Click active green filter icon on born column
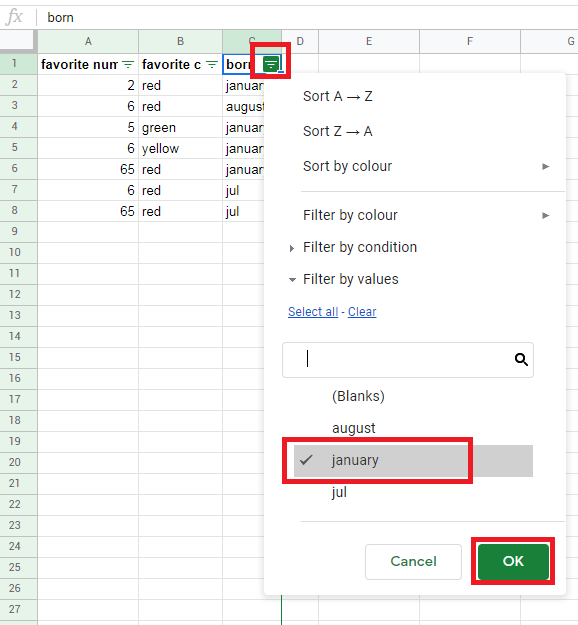578x625 pixels. click(x=271, y=64)
